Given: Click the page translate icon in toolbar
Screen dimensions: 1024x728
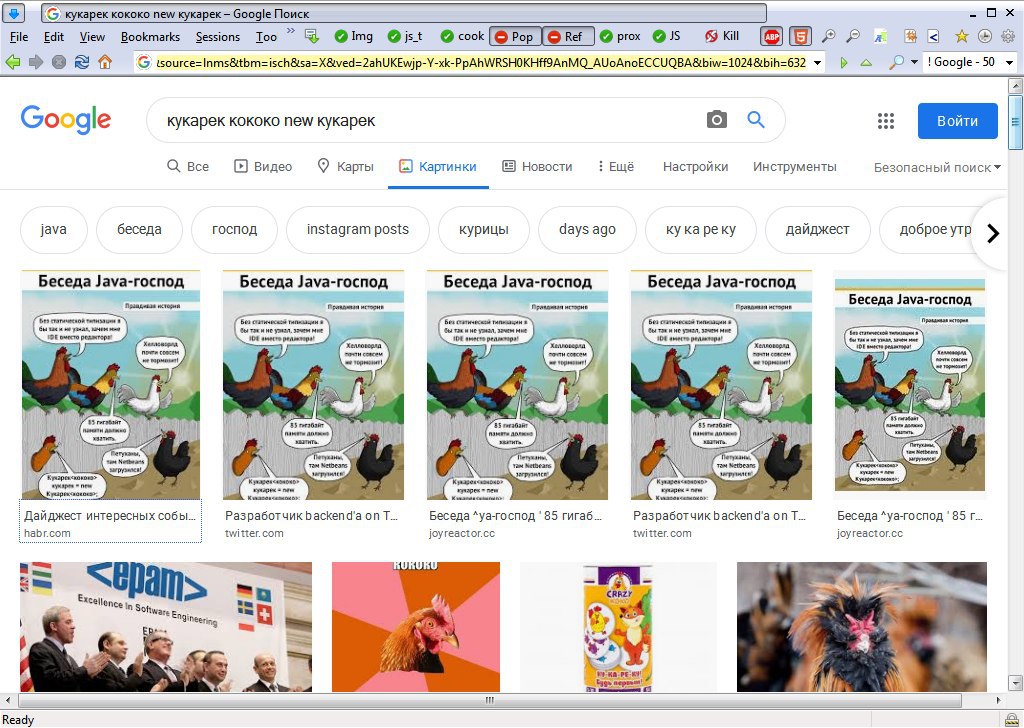Looking at the screenshot, I should pyautogui.click(x=881, y=37).
